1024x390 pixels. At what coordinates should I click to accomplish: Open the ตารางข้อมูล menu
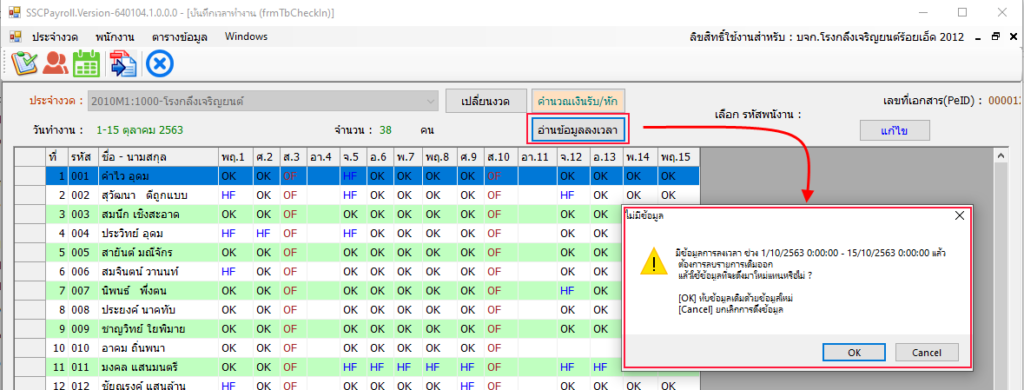pyautogui.click(x=180, y=37)
